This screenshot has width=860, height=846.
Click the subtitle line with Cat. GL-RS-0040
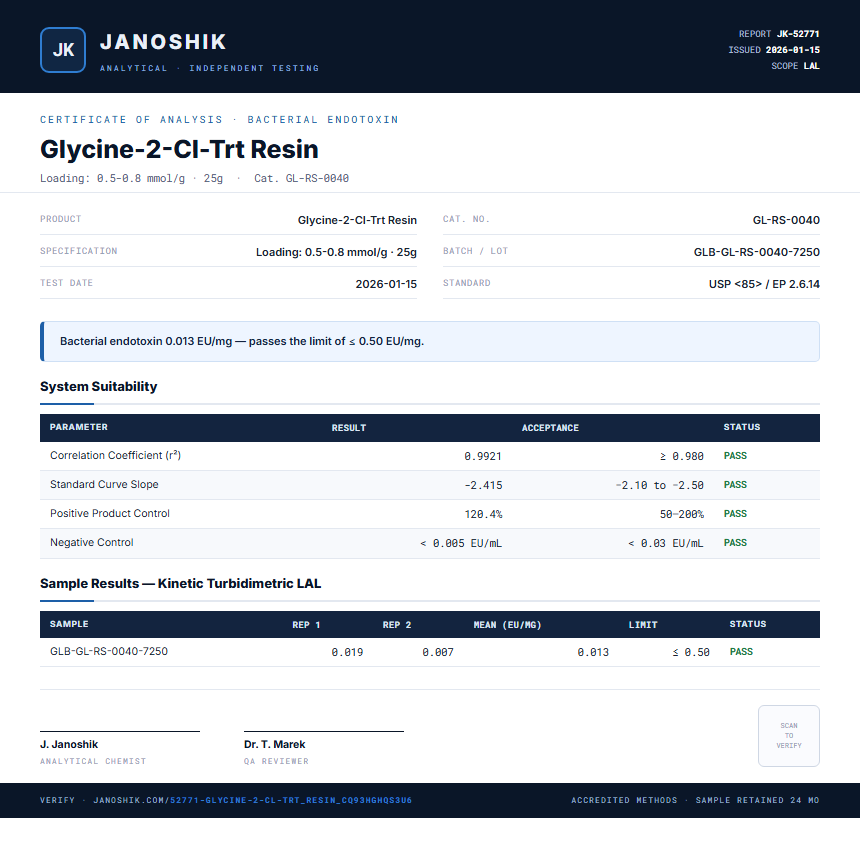(195, 178)
